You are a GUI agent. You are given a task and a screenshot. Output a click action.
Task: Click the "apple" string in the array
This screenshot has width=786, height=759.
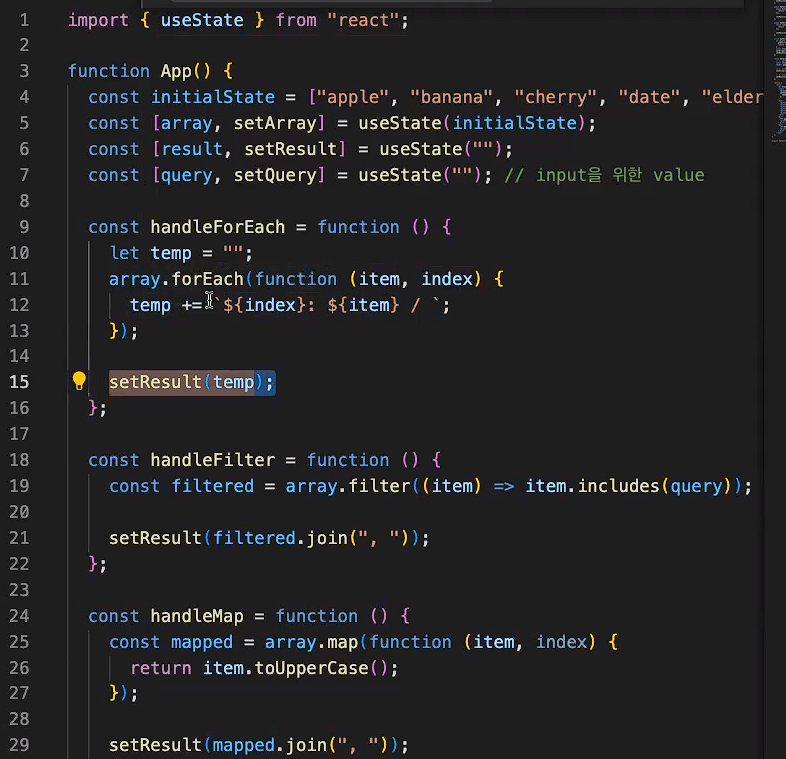(x=353, y=97)
